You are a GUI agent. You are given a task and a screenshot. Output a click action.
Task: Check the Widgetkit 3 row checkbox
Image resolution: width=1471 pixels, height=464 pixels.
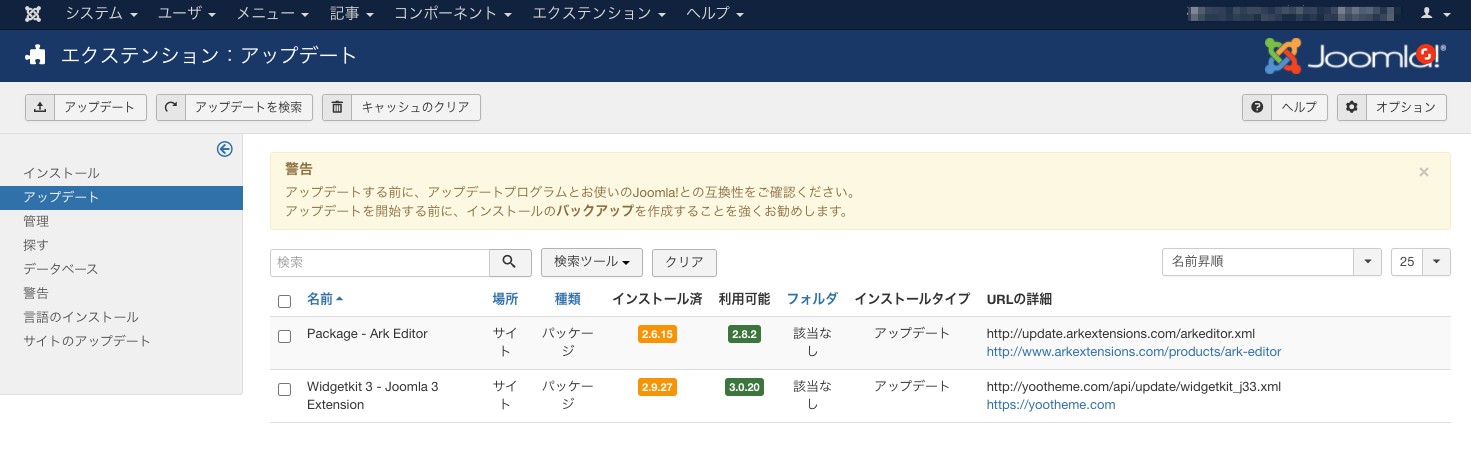point(285,389)
